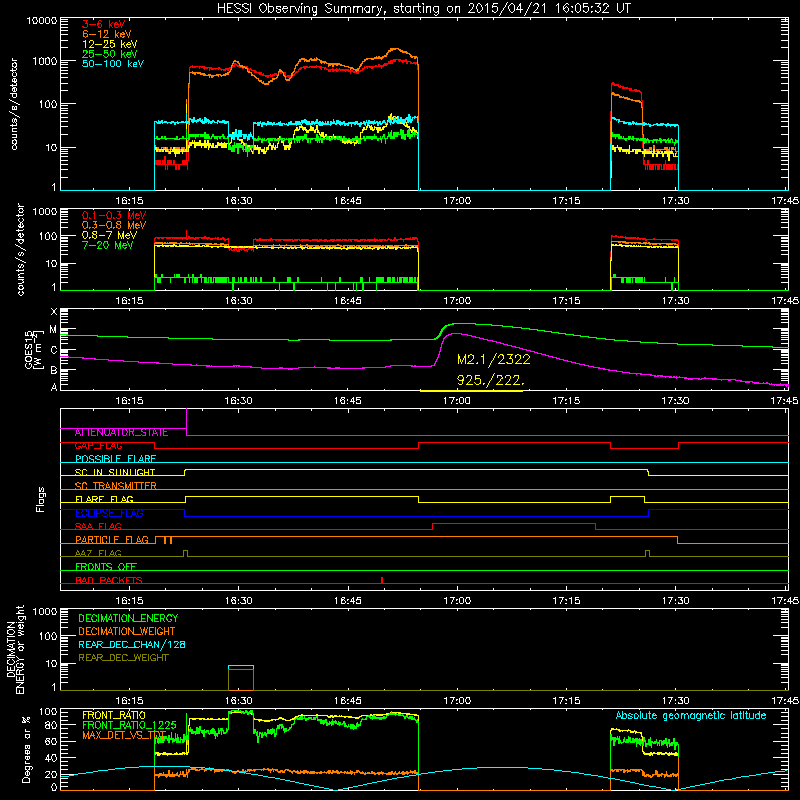Click the decimation box near 16:30

pos(241,678)
